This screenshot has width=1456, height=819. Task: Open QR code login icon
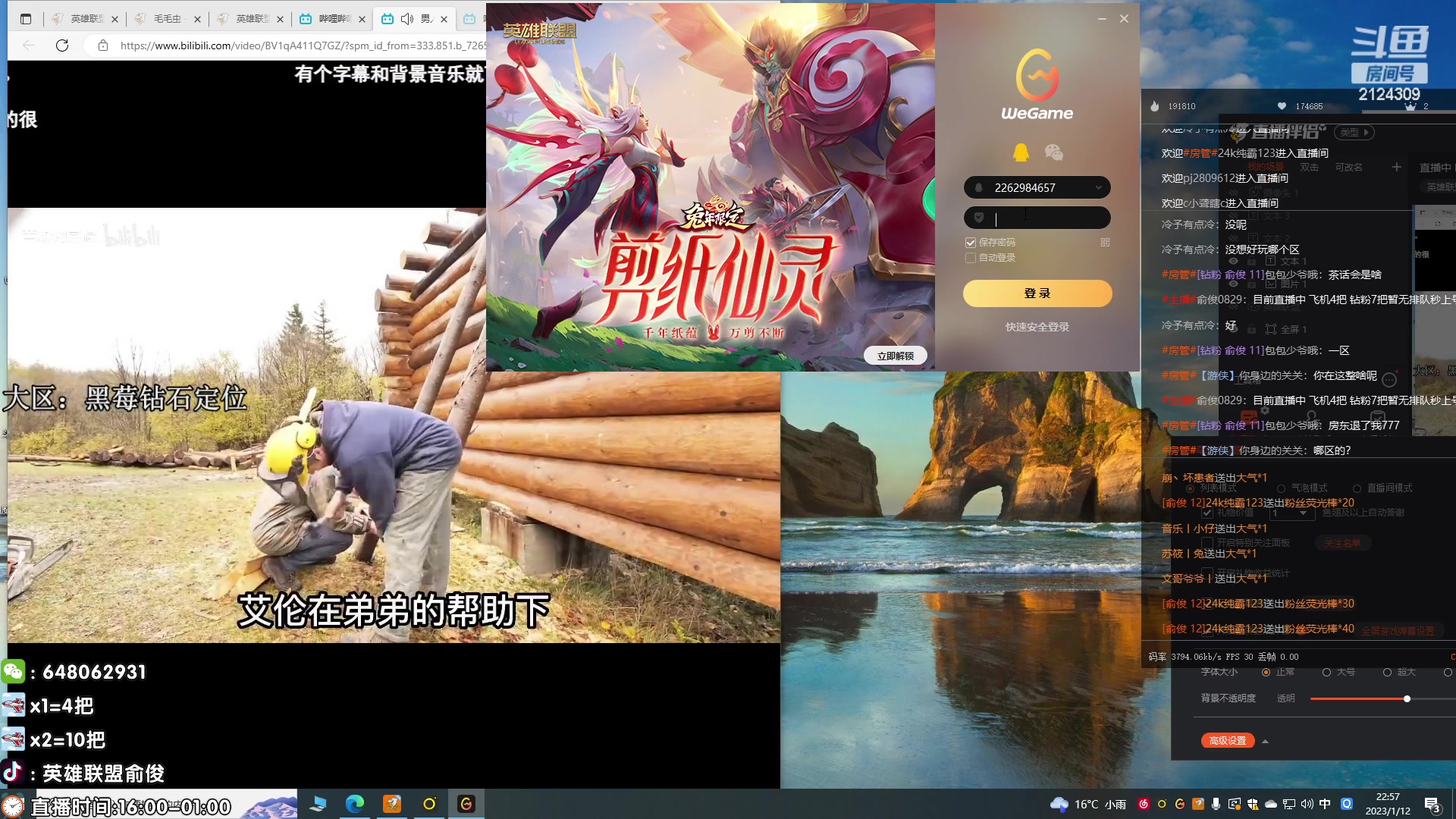1105,243
